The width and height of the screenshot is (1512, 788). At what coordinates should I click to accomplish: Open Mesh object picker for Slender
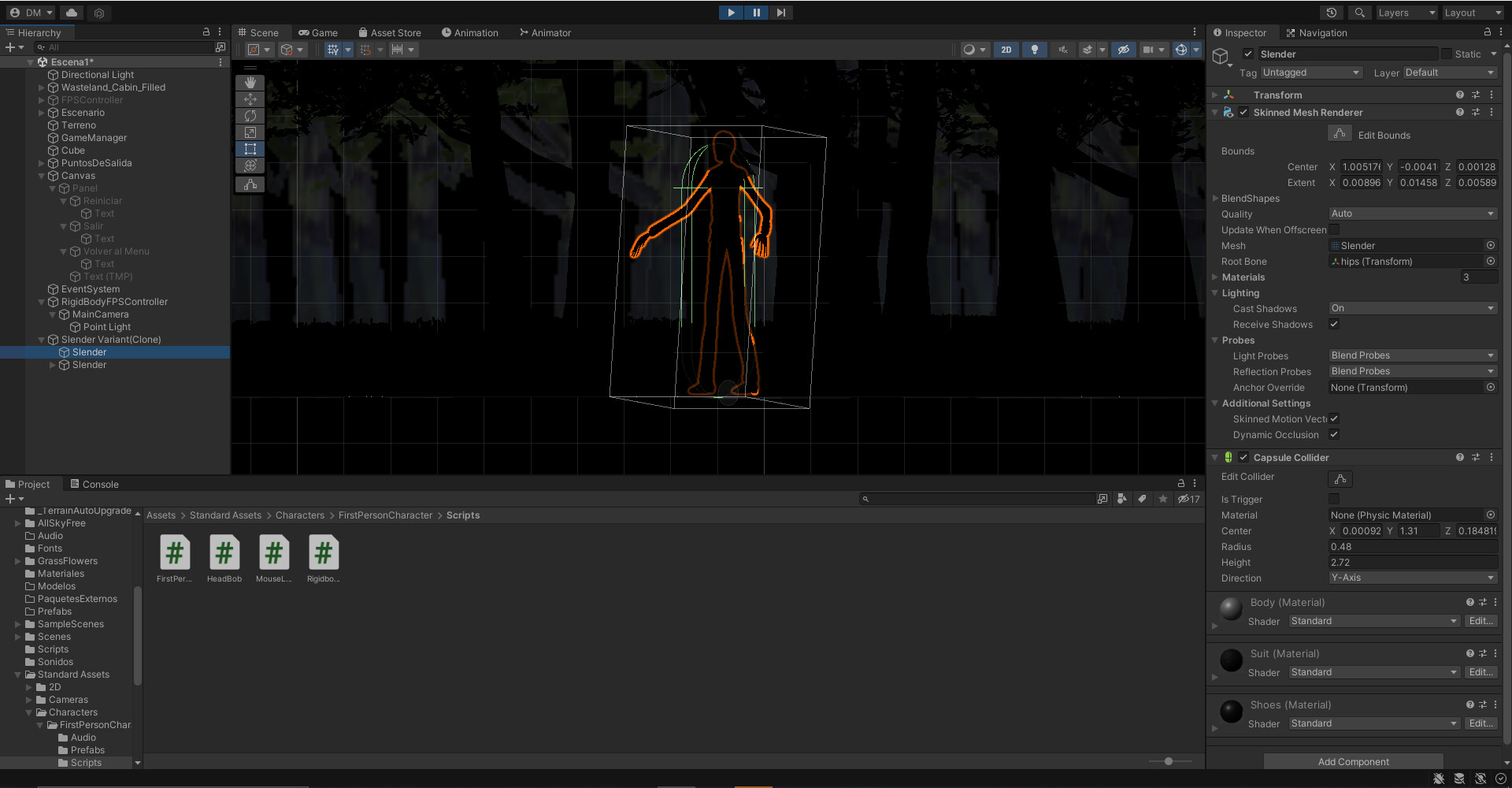coord(1490,245)
